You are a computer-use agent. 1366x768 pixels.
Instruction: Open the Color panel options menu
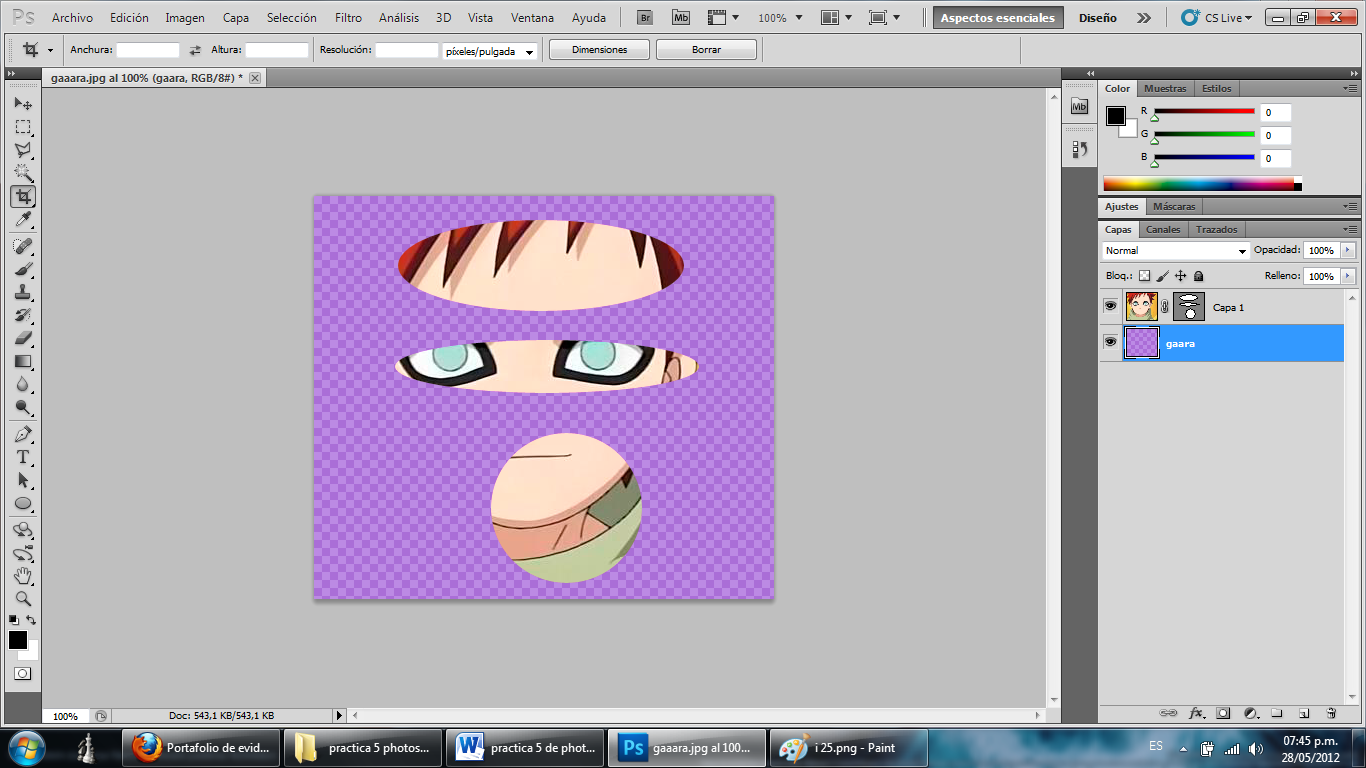(x=1350, y=88)
